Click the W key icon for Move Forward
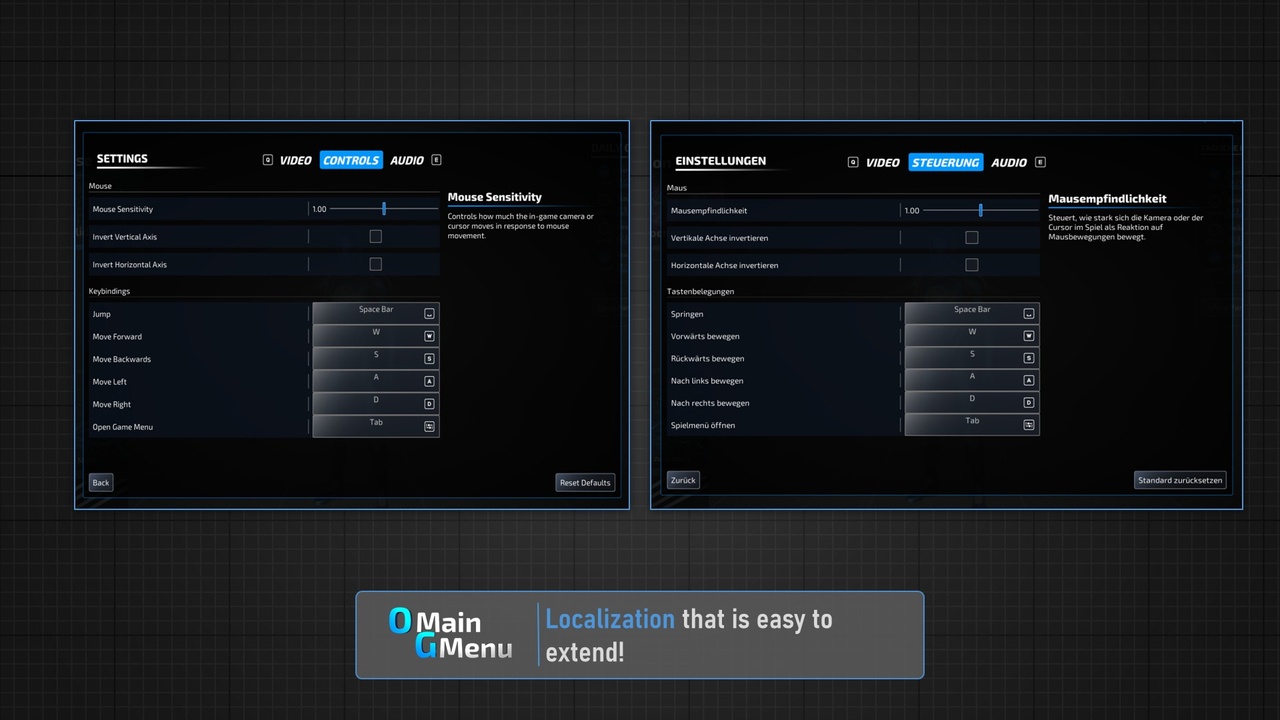 (x=429, y=335)
